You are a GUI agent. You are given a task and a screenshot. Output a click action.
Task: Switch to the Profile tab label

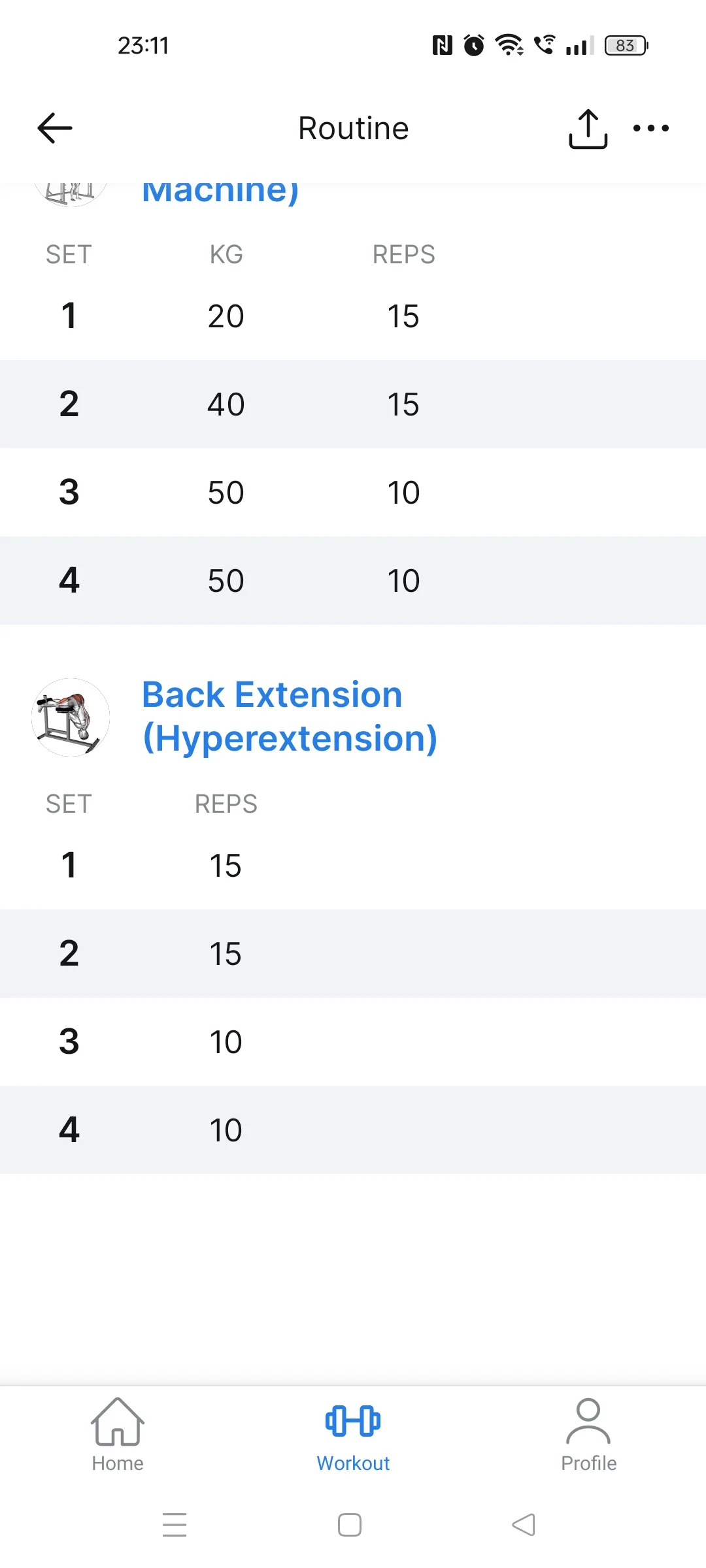(588, 1463)
